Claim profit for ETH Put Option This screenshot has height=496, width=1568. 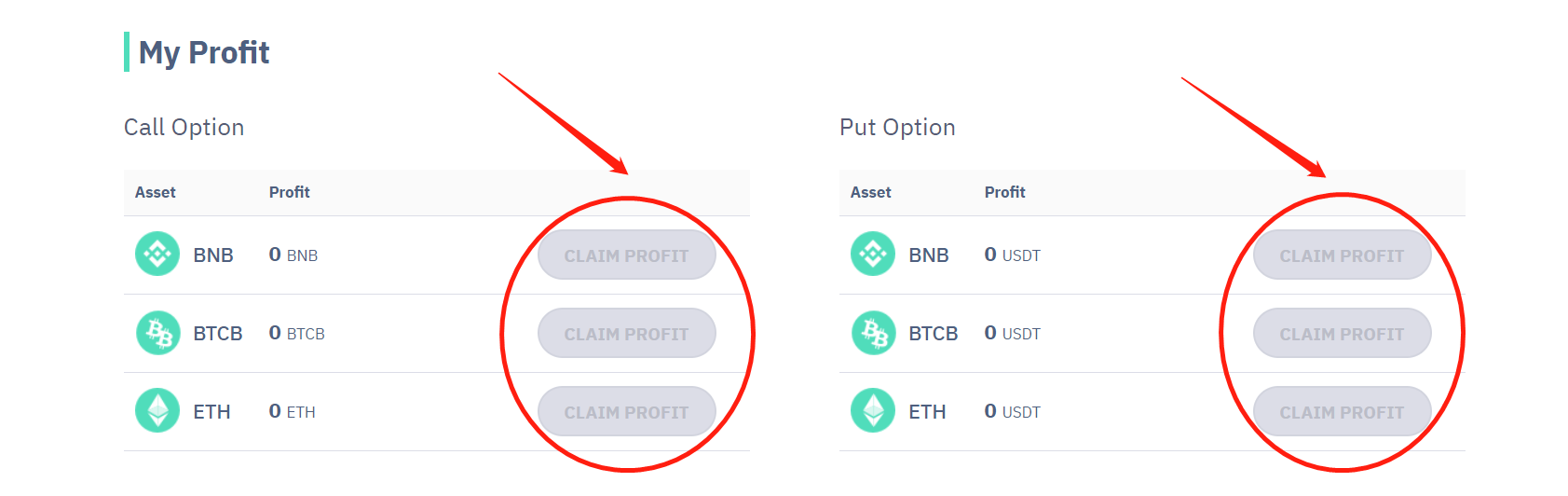click(x=1342, y=412)
